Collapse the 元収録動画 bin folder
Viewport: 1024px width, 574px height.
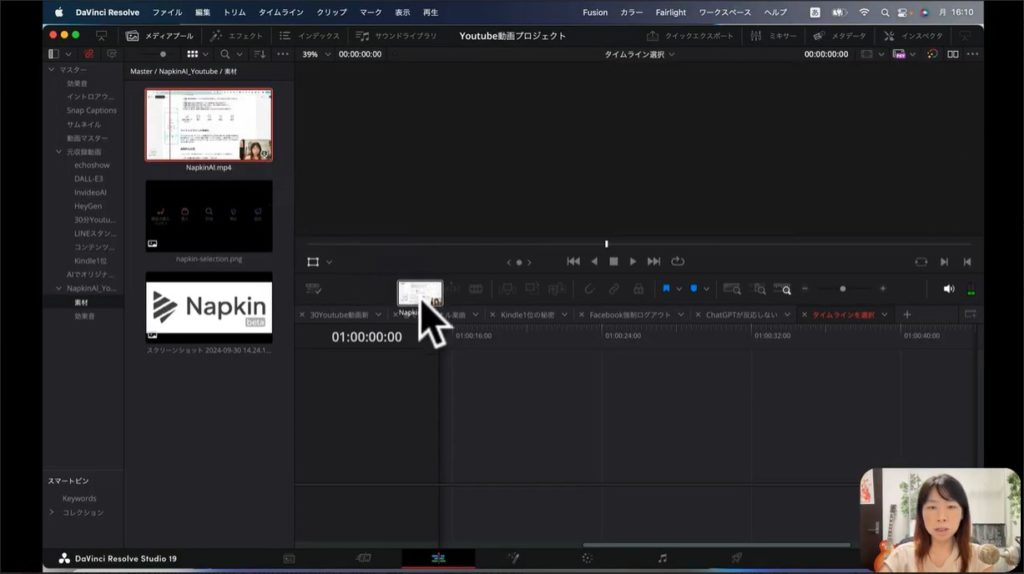click(59, 152)
